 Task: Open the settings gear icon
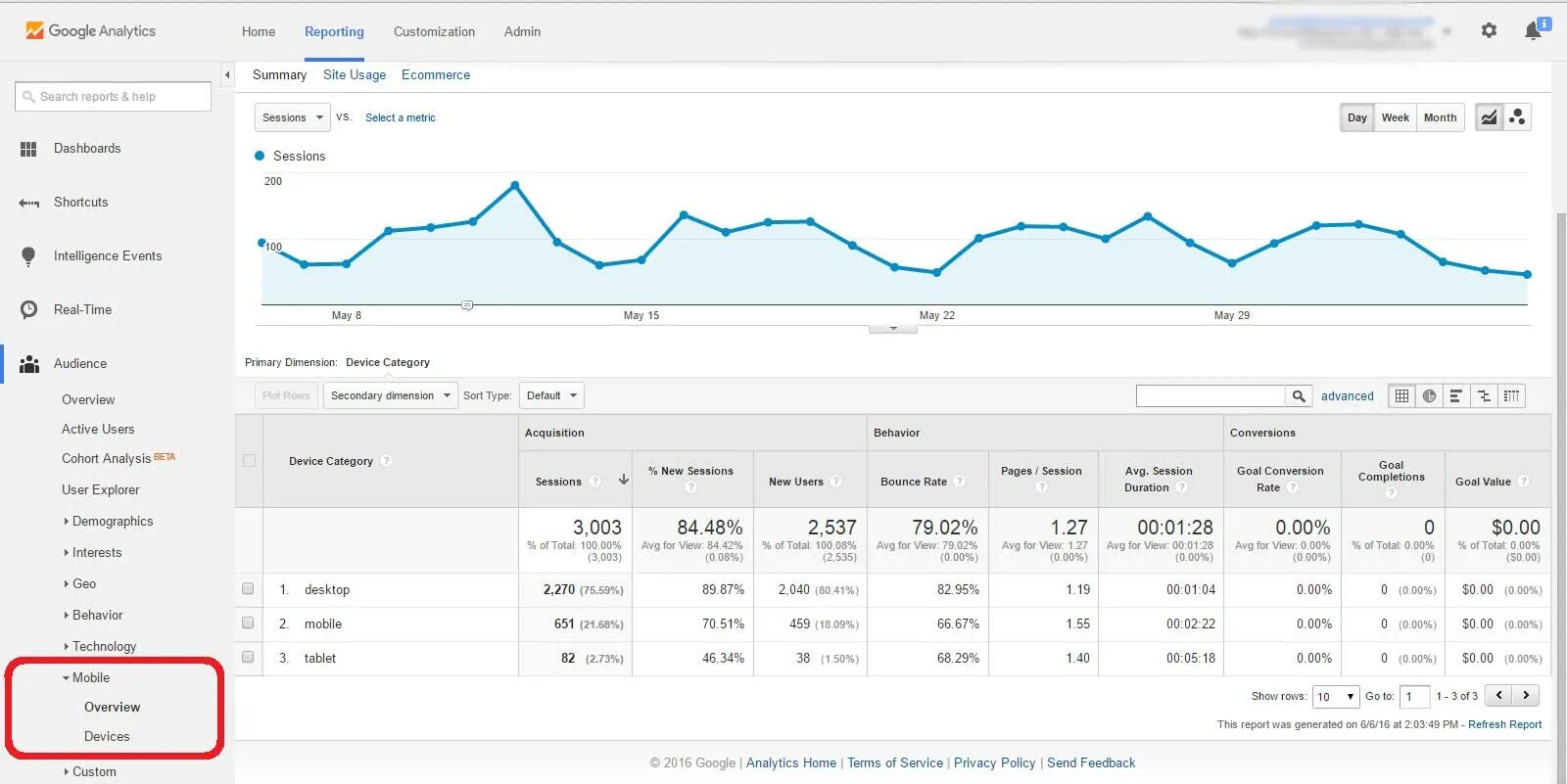1489,30
